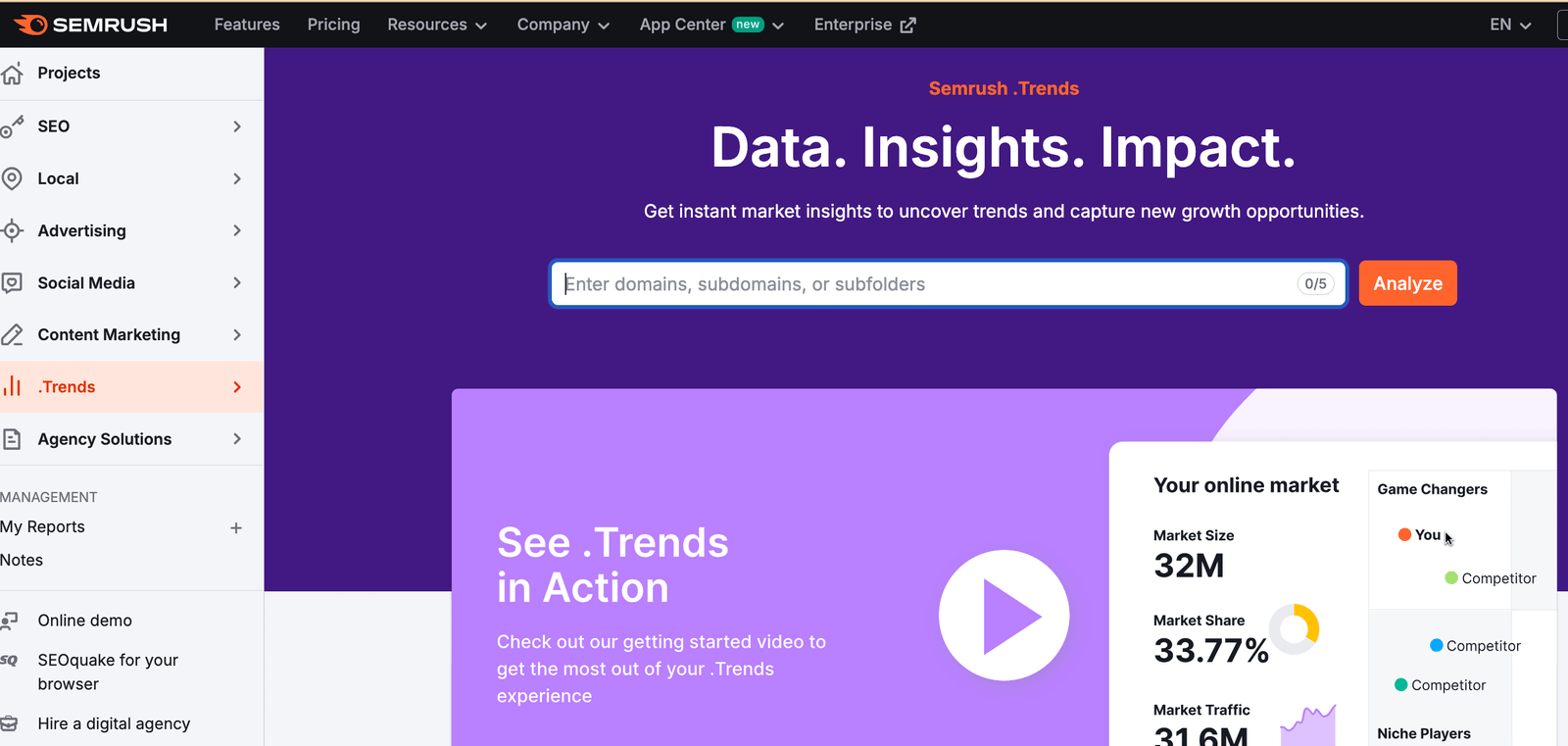
Task: Click the orange You legend dot
Action: pyautogui.click(x=1404, y=534)
